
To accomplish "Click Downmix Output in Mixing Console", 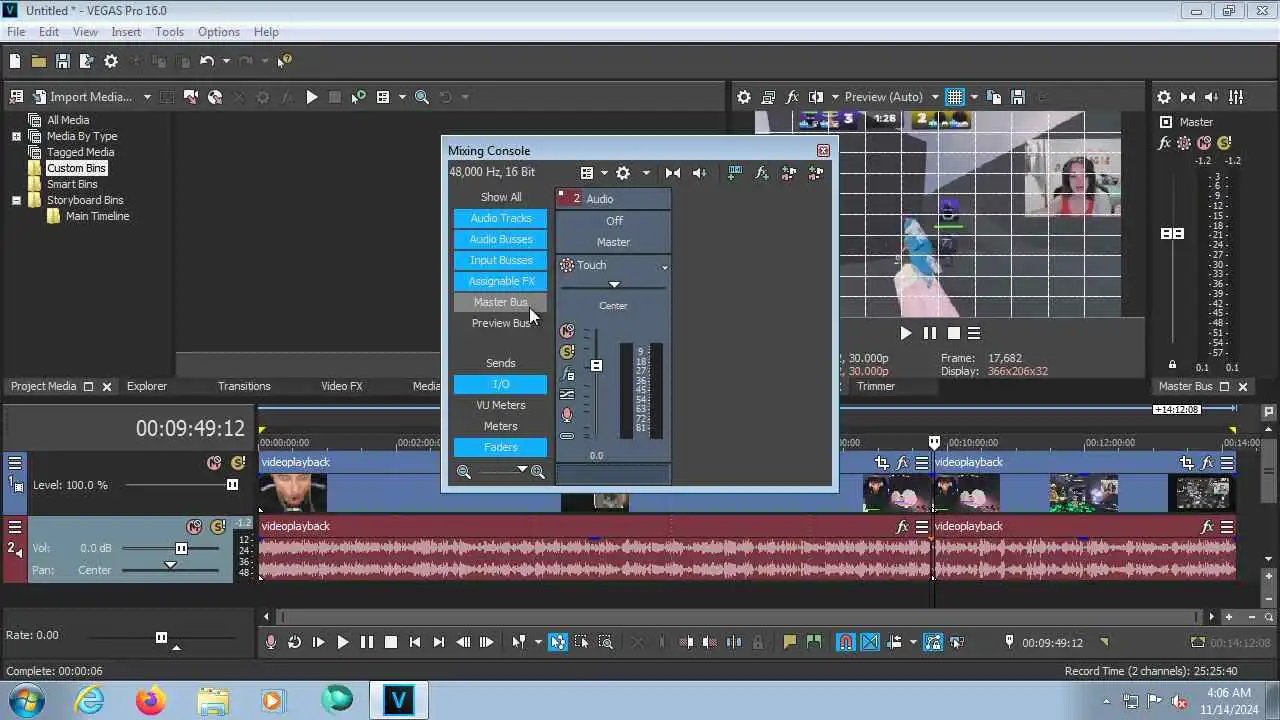I will tap(673, 173).
